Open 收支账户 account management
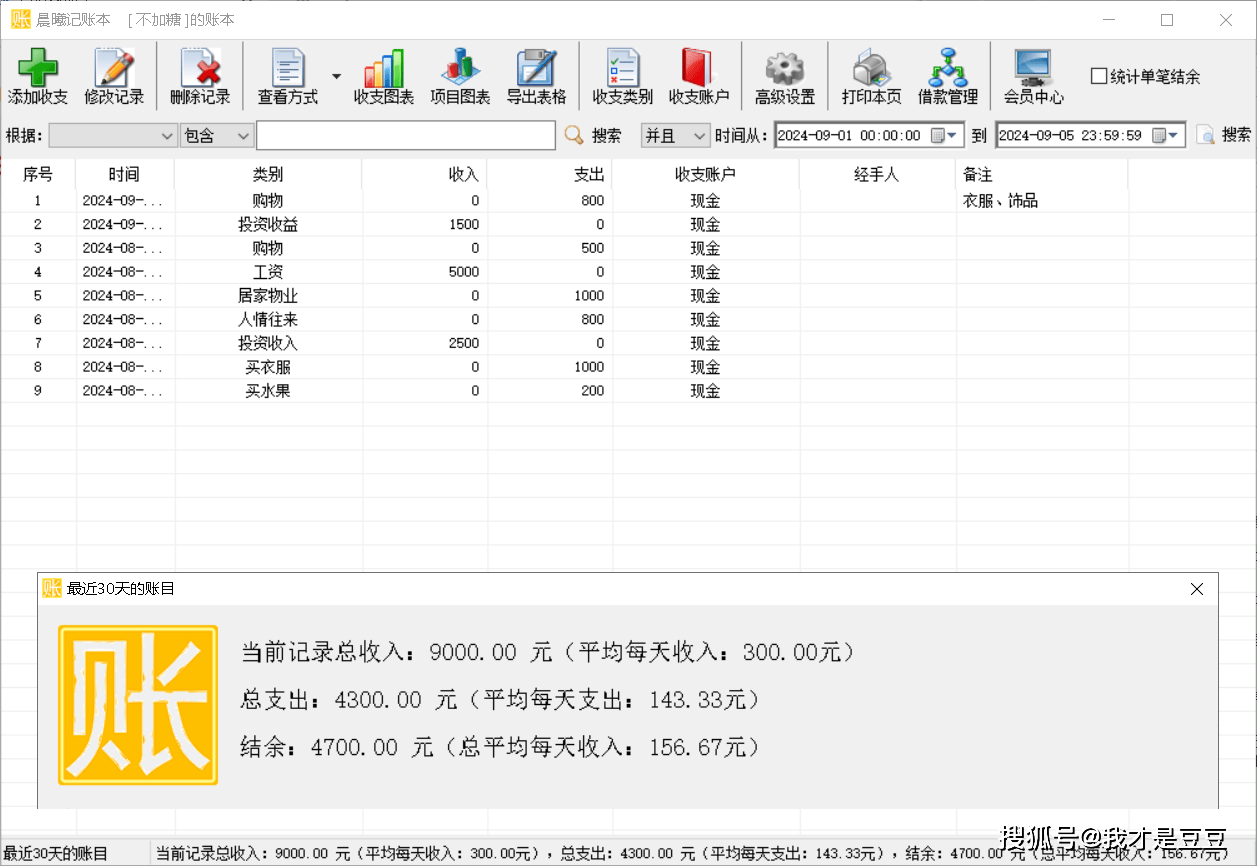Image resolution: width=1257 pixels, height=866 pixels. point(697,75)
